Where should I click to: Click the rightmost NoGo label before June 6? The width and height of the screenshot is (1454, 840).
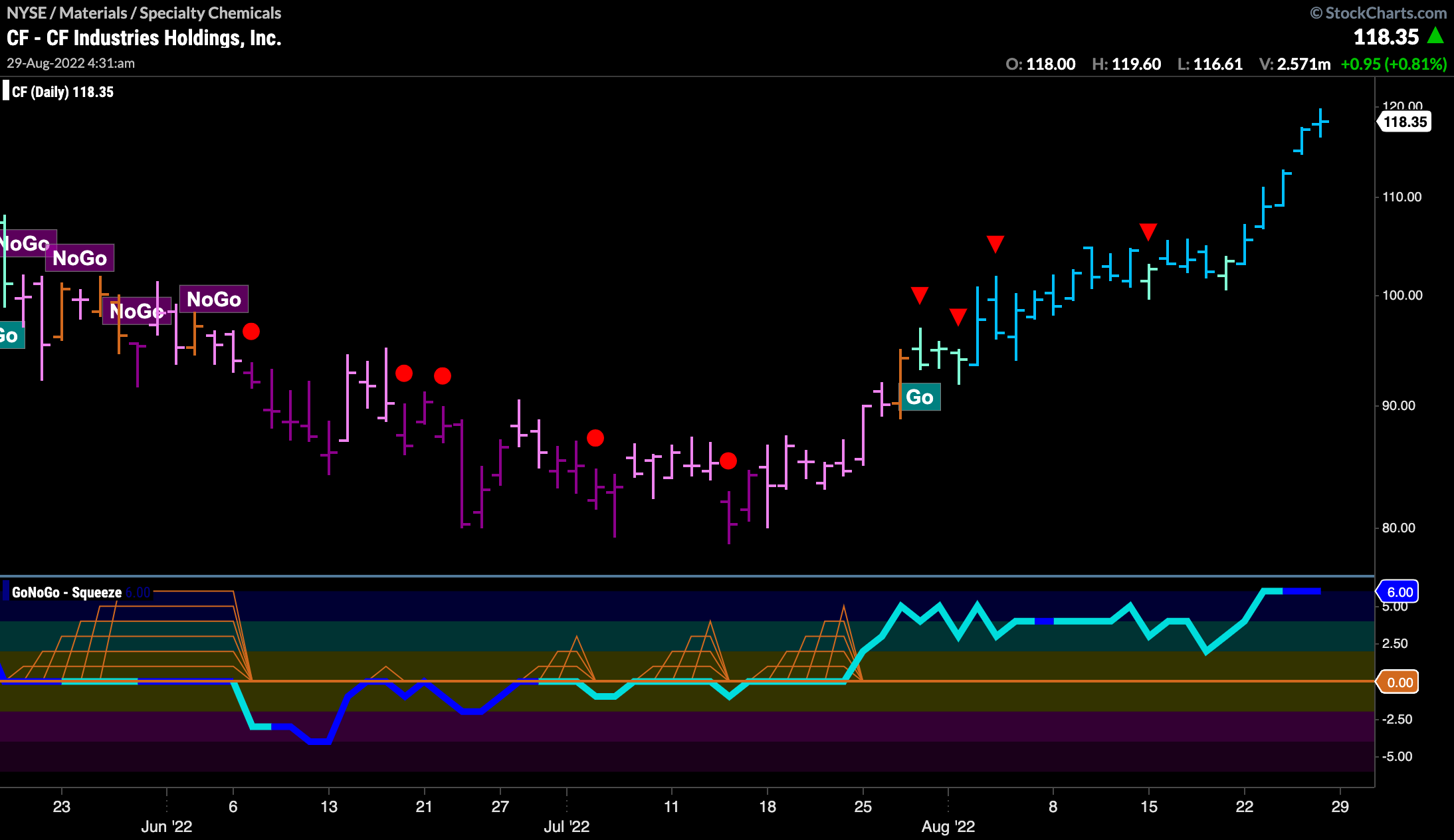(x=214, y=299)
